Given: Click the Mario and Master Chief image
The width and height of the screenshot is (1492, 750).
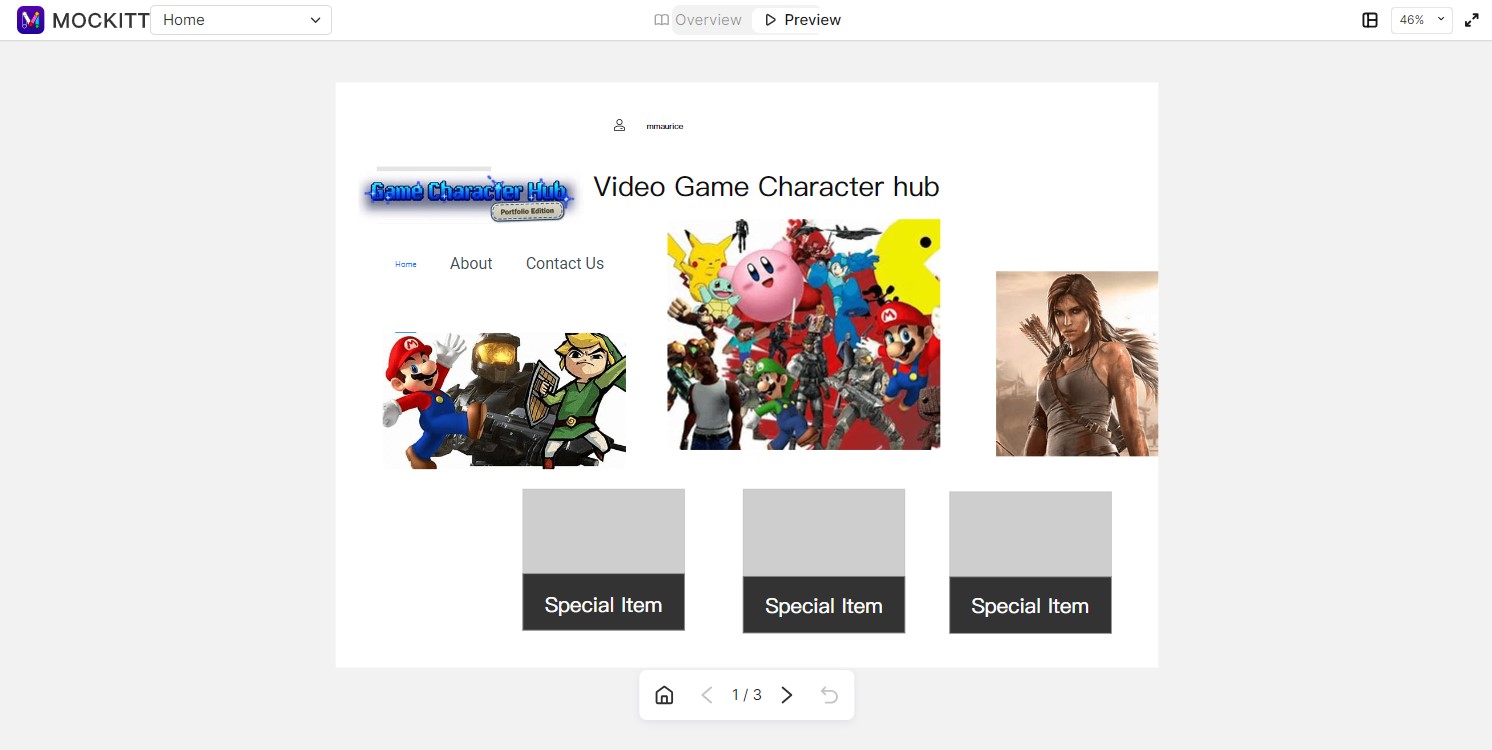Looking at the screenshot, I should 504,400.
